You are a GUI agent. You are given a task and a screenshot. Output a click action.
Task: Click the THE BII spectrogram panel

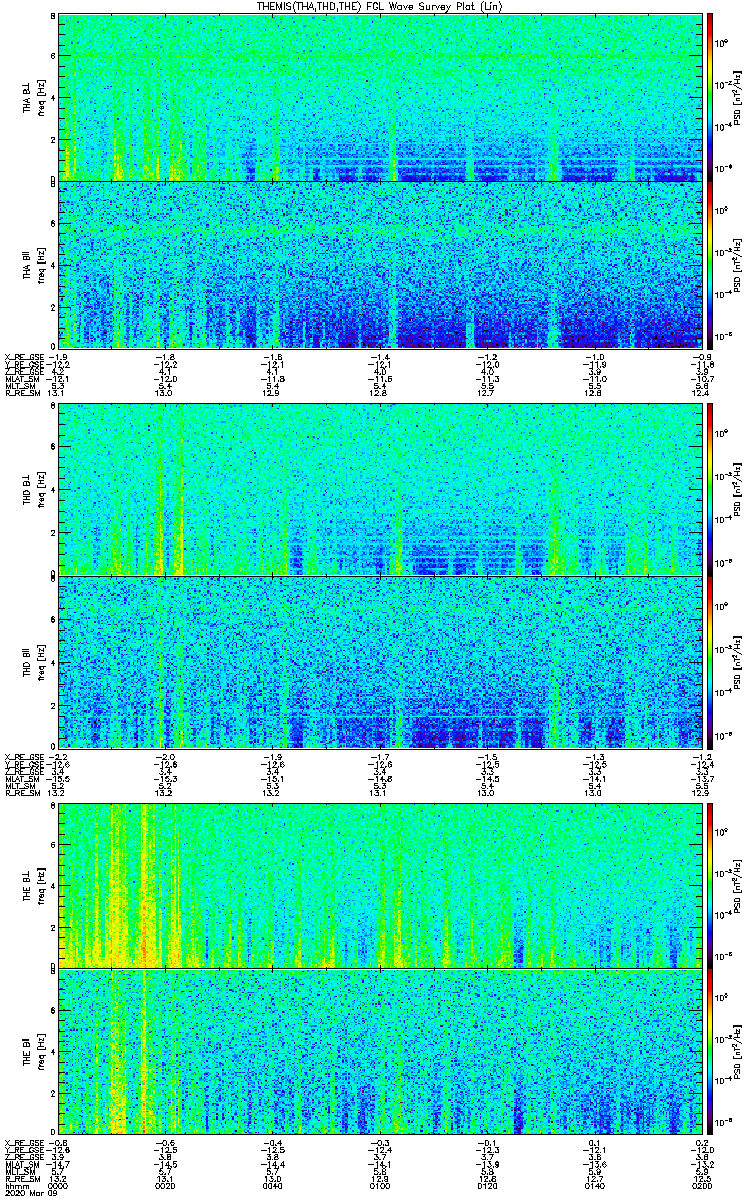coord(378,1053)
